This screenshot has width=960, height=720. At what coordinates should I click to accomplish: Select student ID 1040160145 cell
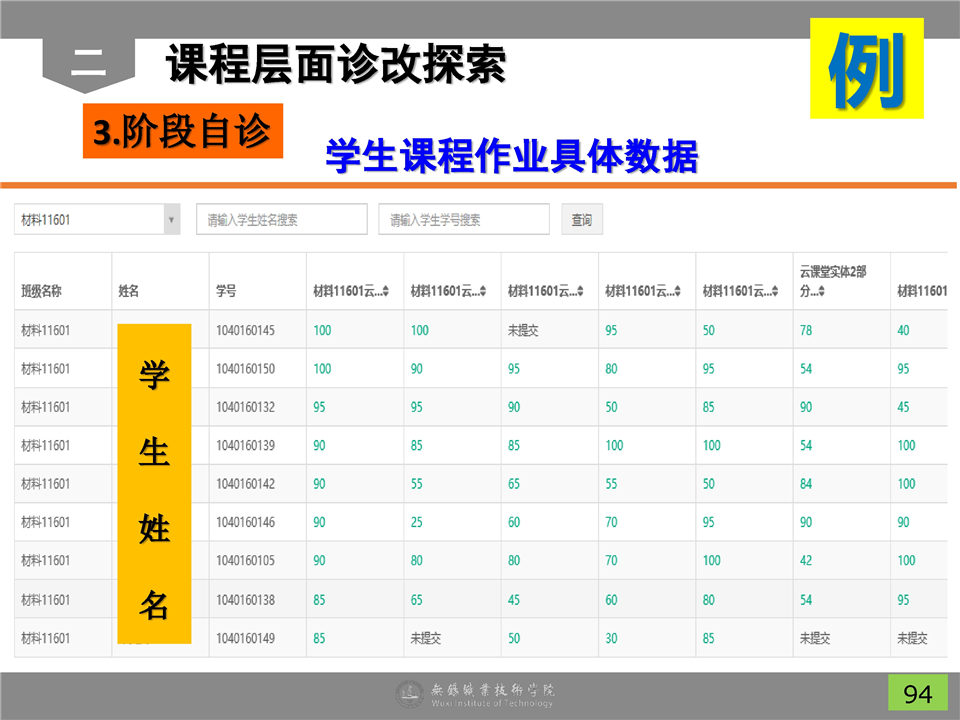[x=245, y=330]
